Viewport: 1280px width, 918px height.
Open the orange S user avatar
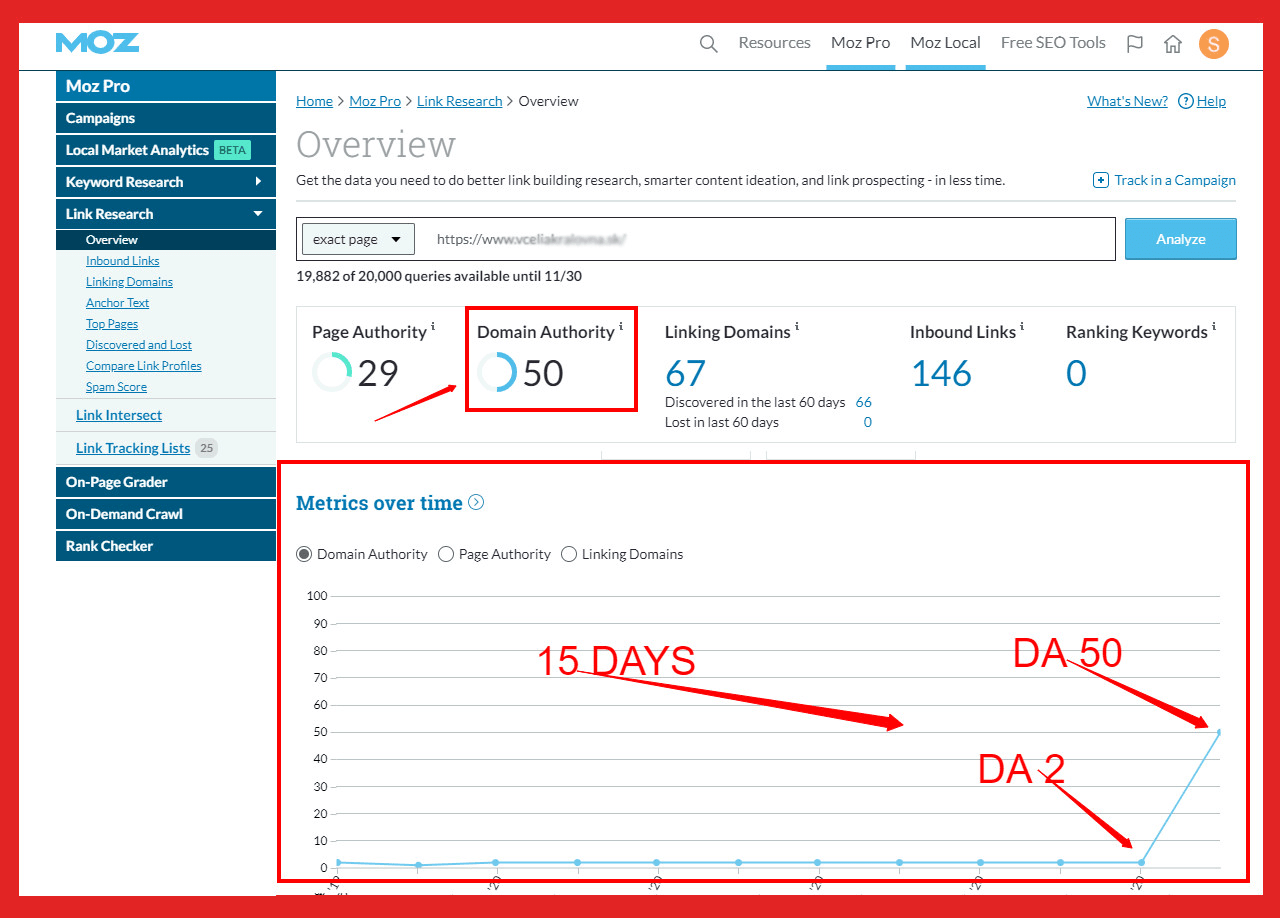click(1213, 44)
